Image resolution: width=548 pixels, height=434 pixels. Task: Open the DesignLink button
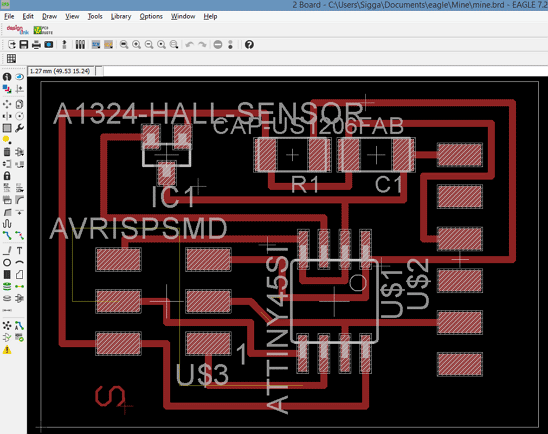coord(17,30)
